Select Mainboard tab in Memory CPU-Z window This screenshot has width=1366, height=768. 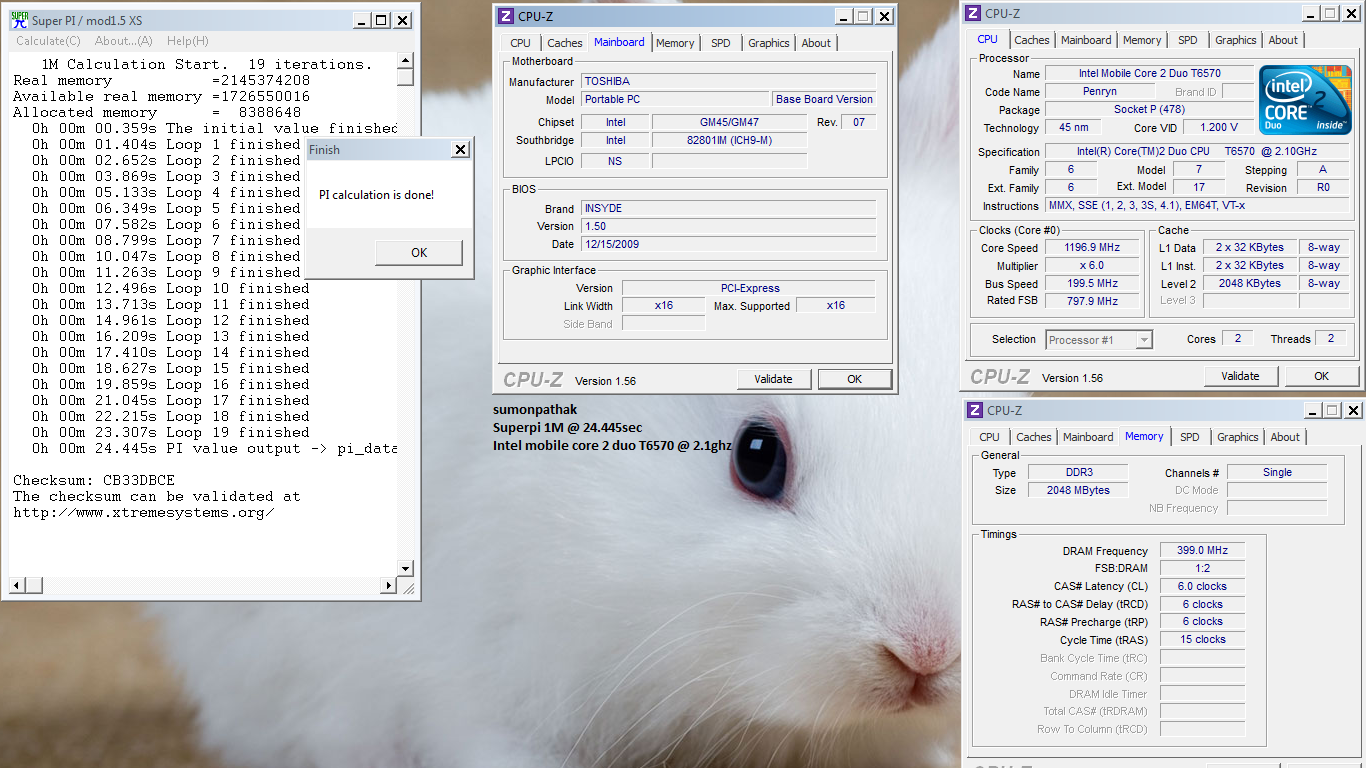pyautogui.click(x=1088, y=437)
